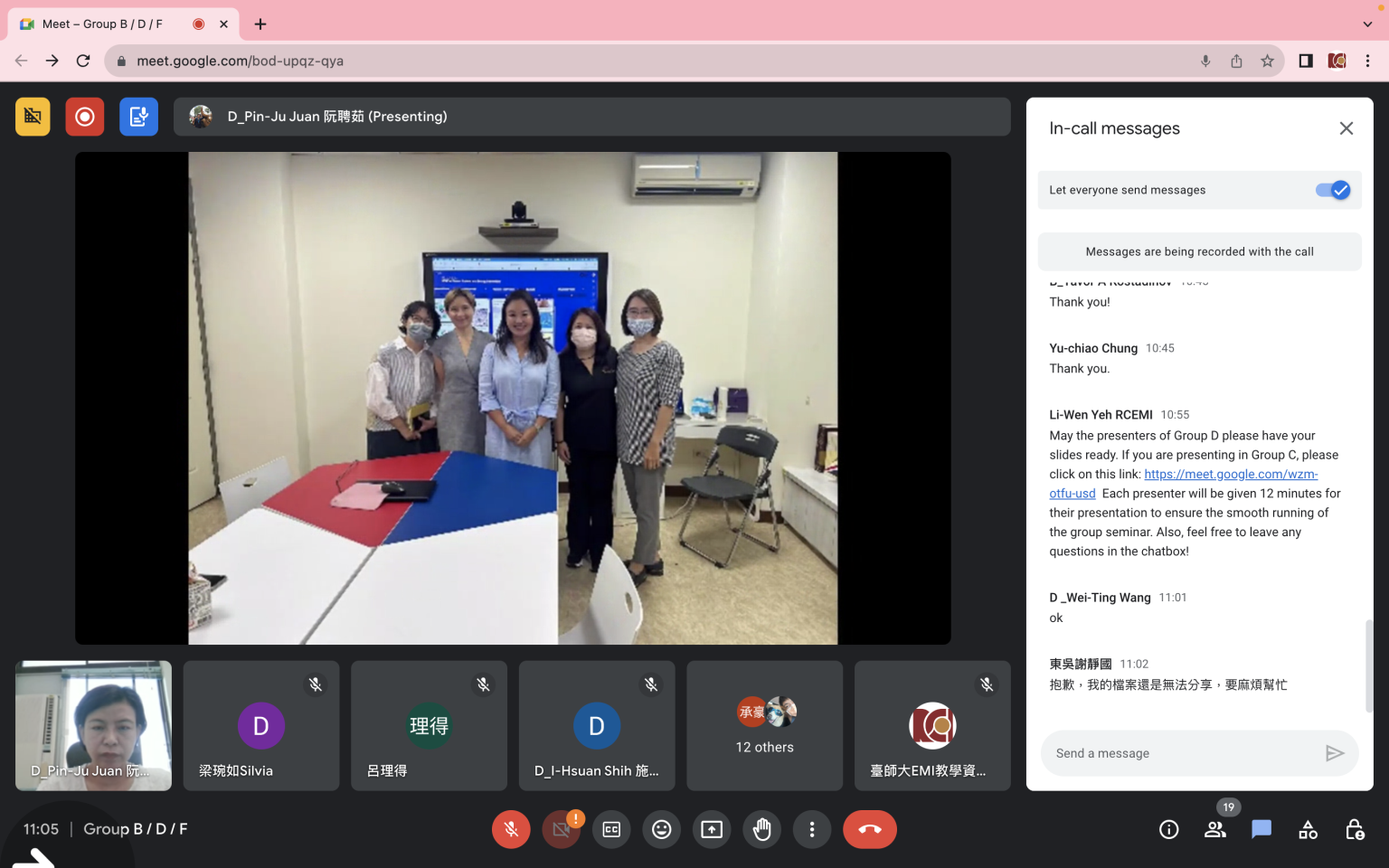Click the Group B / D / F meeting title
The width and height of the screenshot is (1389, 868).
point(136,829)
